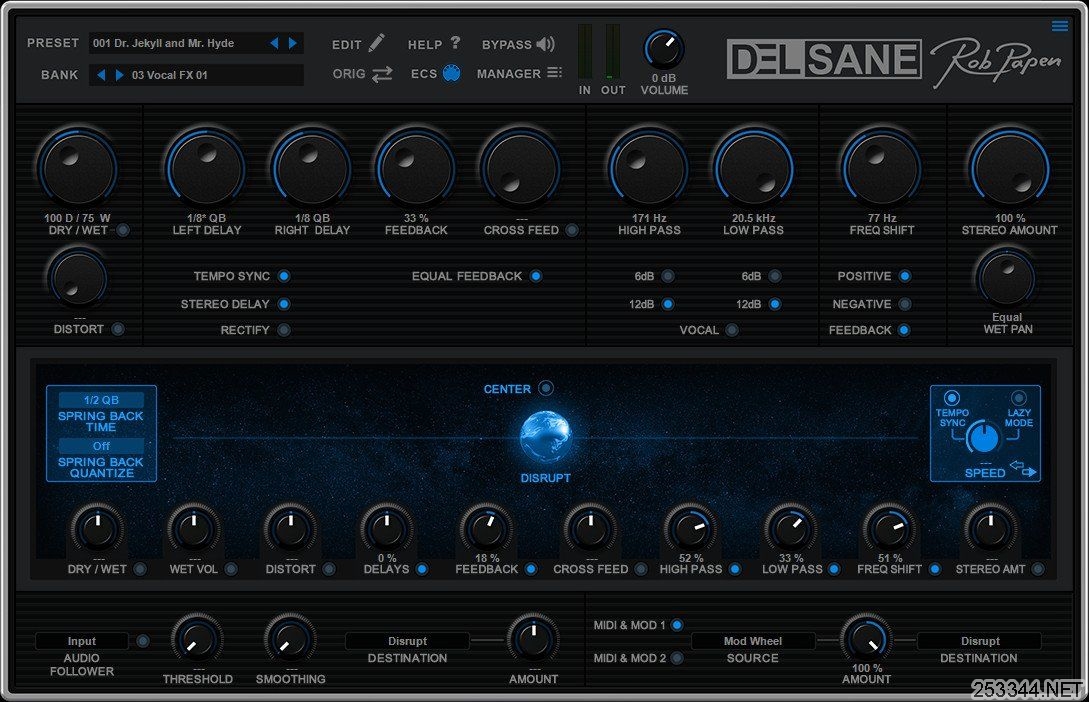Click the THRESHOLD knob
The image size is (1089, 702).
(x=197, y=640)
